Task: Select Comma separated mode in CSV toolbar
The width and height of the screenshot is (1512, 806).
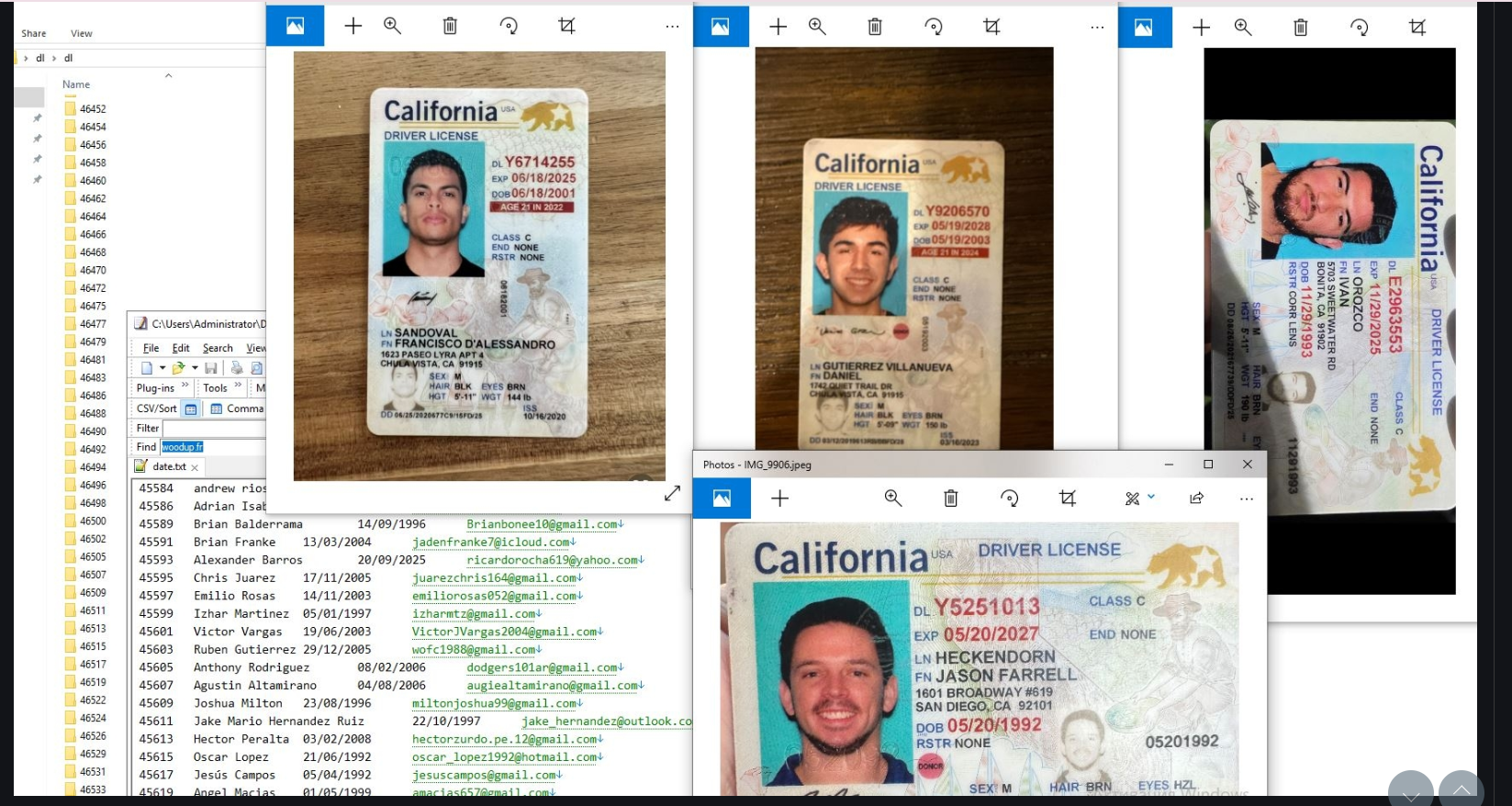Action: pyautogui.click(x=237, y=409)
